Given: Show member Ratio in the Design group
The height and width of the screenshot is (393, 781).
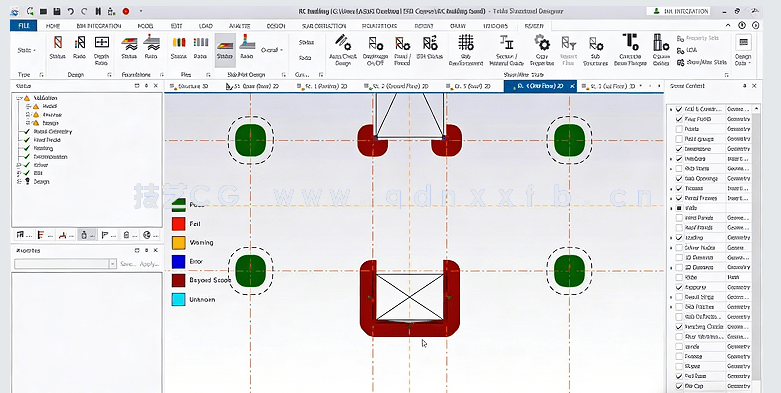Looking at the screenshot, I should [x=79, y=47].
